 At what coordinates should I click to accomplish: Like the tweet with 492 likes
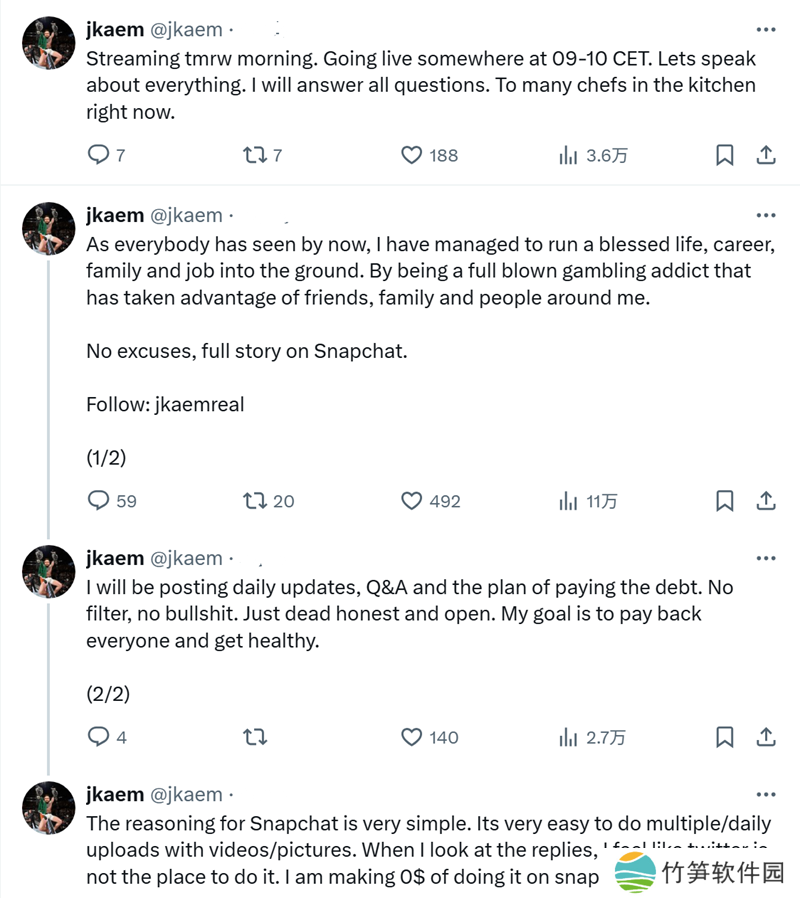coord(412,501)
